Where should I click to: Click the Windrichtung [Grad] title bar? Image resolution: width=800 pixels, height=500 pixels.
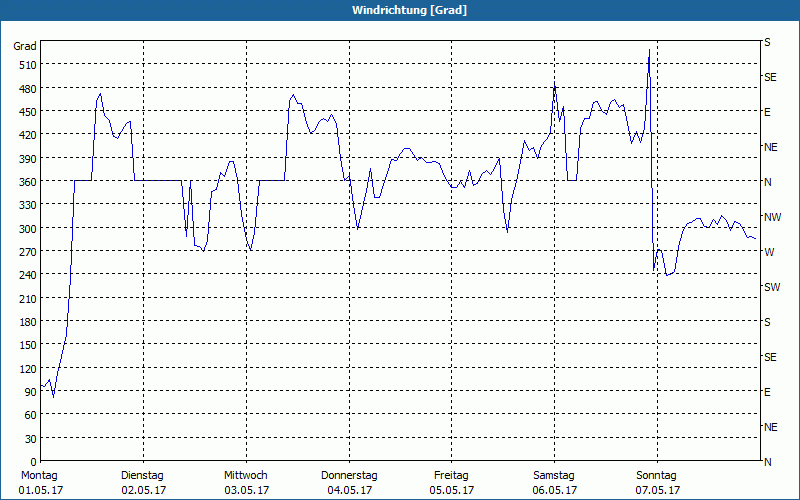click(400, 10)
